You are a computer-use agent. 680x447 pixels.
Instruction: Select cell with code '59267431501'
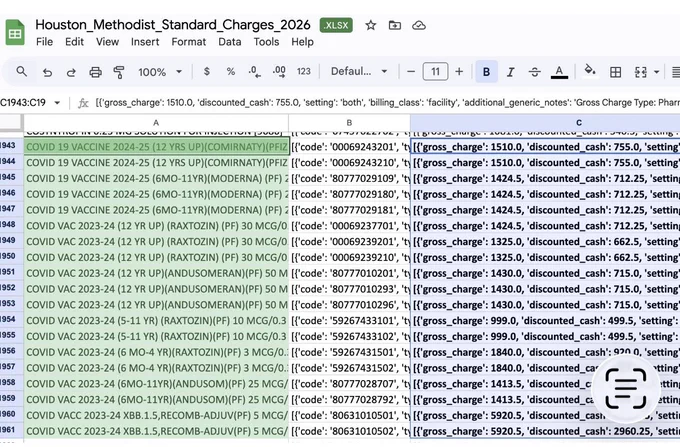click(349, 352)
